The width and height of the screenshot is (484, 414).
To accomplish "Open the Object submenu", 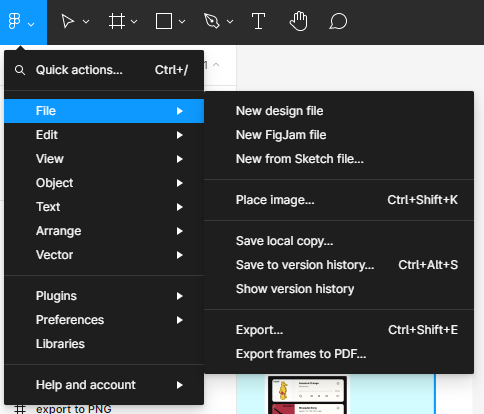I will [104, 183].
